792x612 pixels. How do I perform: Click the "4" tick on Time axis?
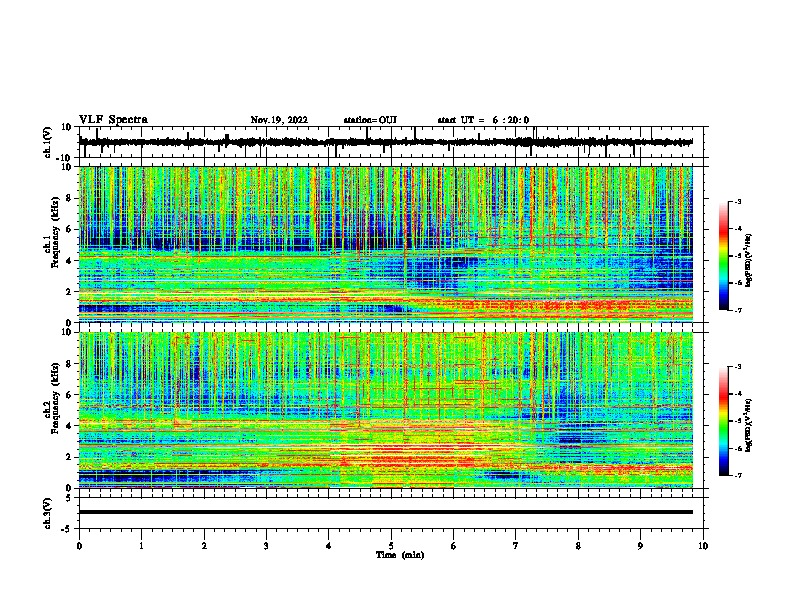click(329, 546)
